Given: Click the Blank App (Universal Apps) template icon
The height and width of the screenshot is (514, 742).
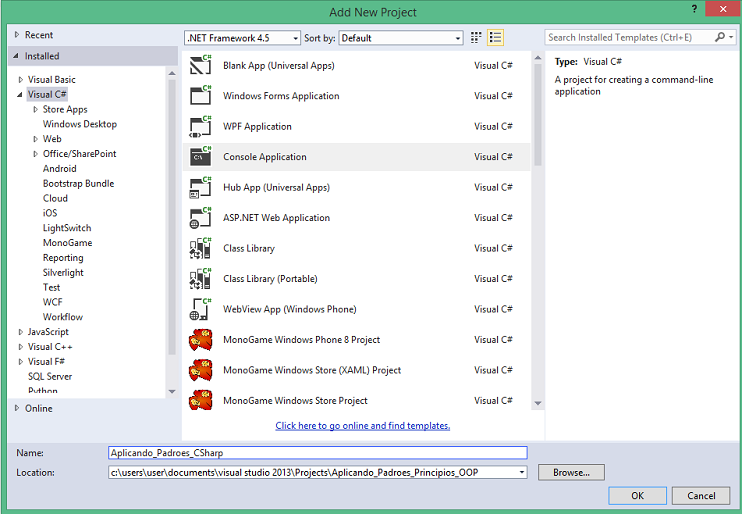Looking at the screenshot, I should pyautogui.click(x=200, y=65).
